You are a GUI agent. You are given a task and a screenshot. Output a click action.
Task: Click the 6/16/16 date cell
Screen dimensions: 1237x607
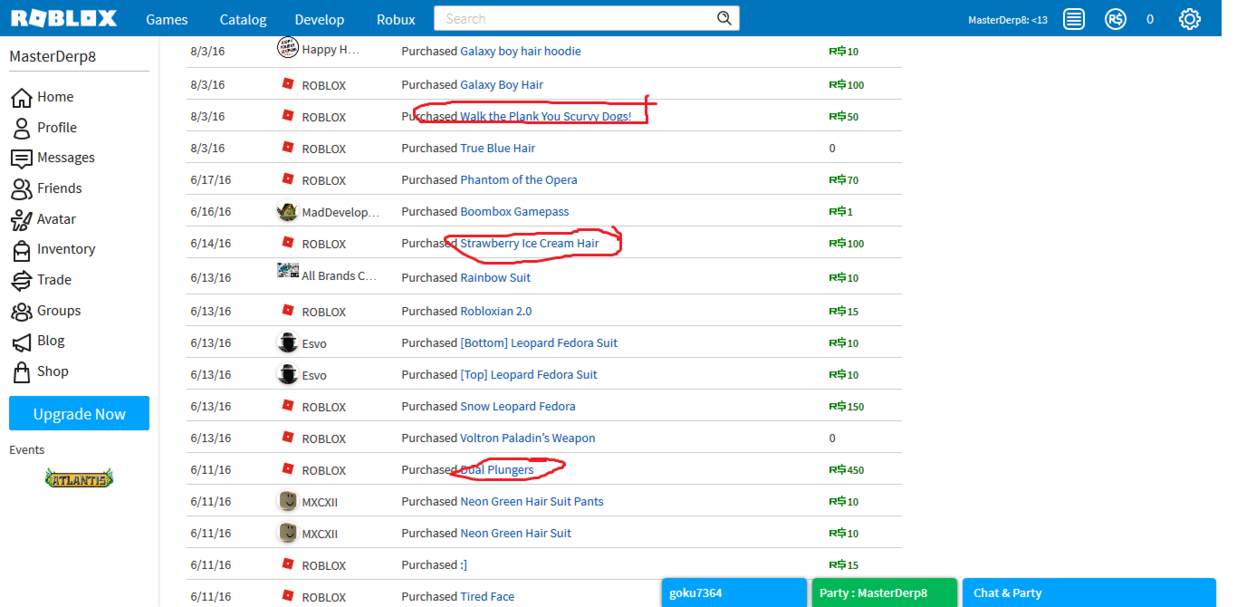click(210, 212)
